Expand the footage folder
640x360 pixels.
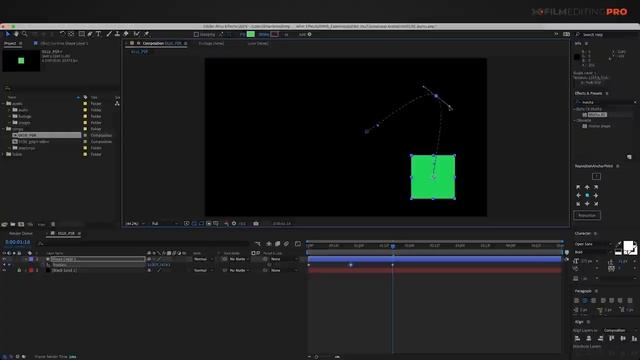pos(10,116)
